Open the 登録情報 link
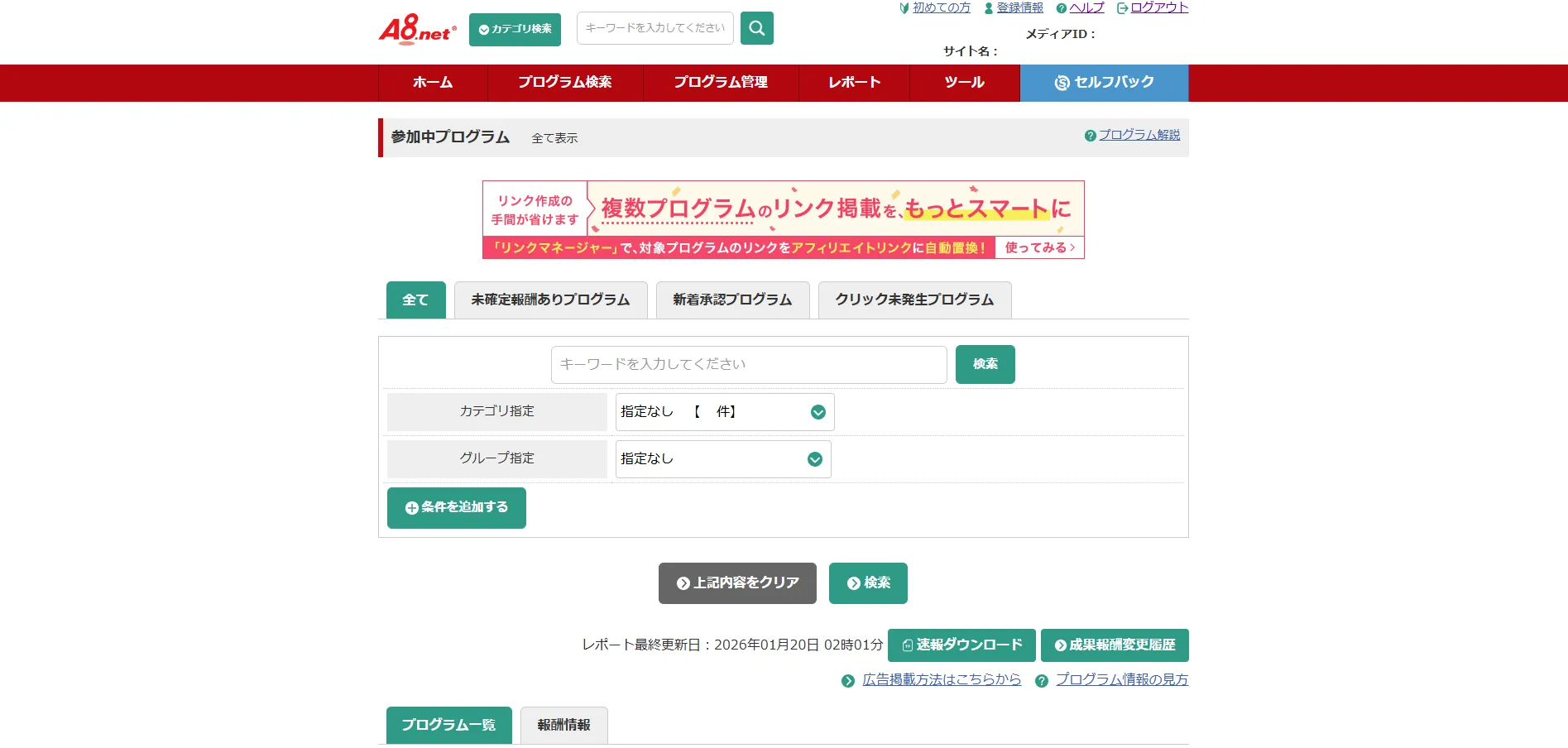The height and width of the screenshot is (748, 1568). [x=1019, y=7]
